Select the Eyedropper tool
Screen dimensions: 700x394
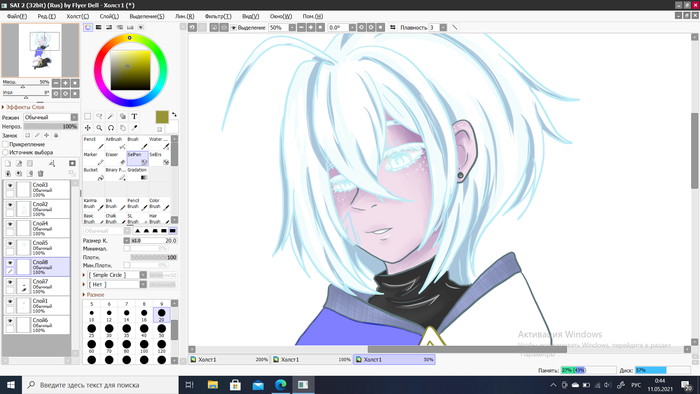pos(134,128)
